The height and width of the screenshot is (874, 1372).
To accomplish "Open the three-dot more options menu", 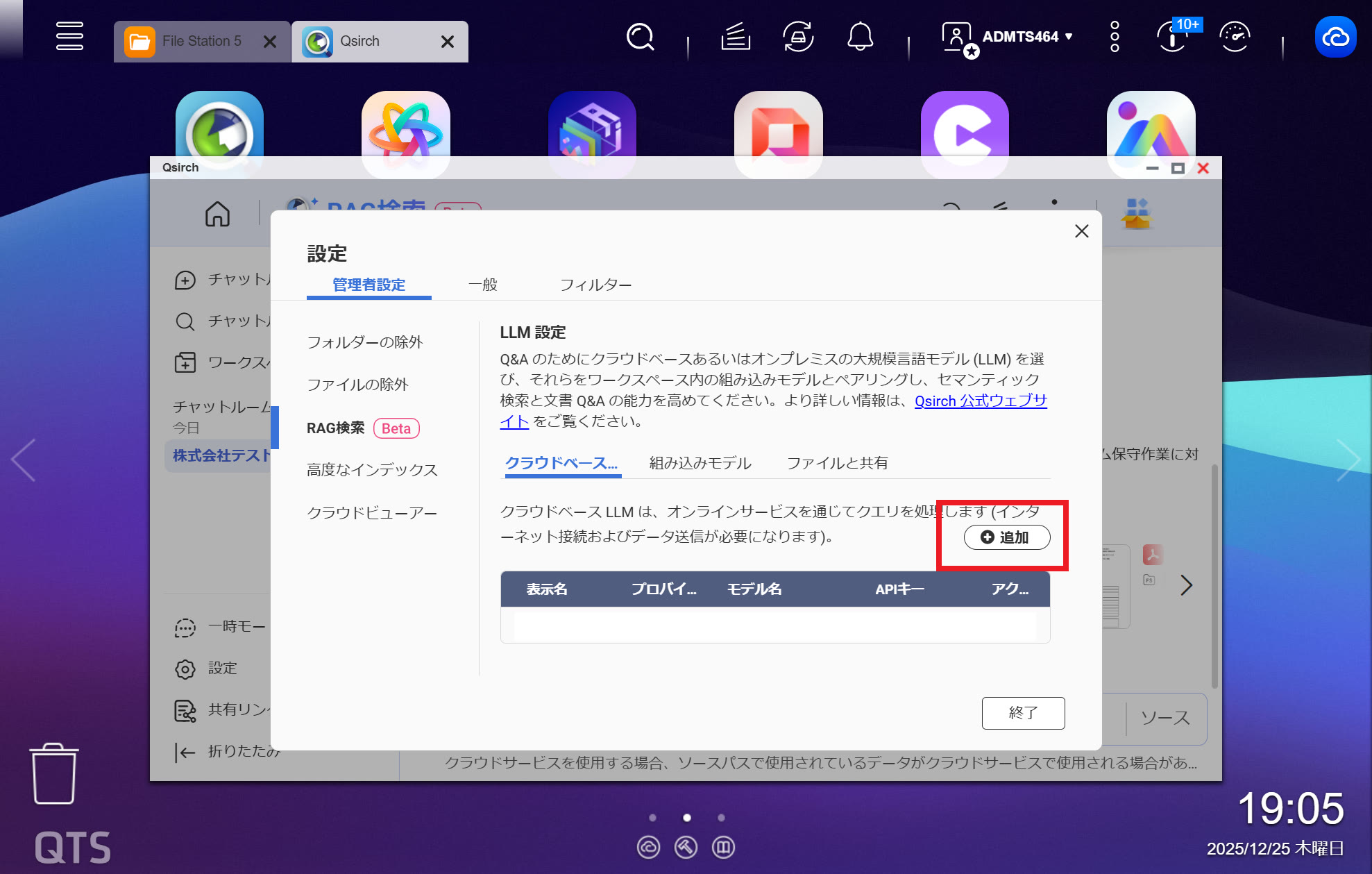I will [x=1115, y=36].
